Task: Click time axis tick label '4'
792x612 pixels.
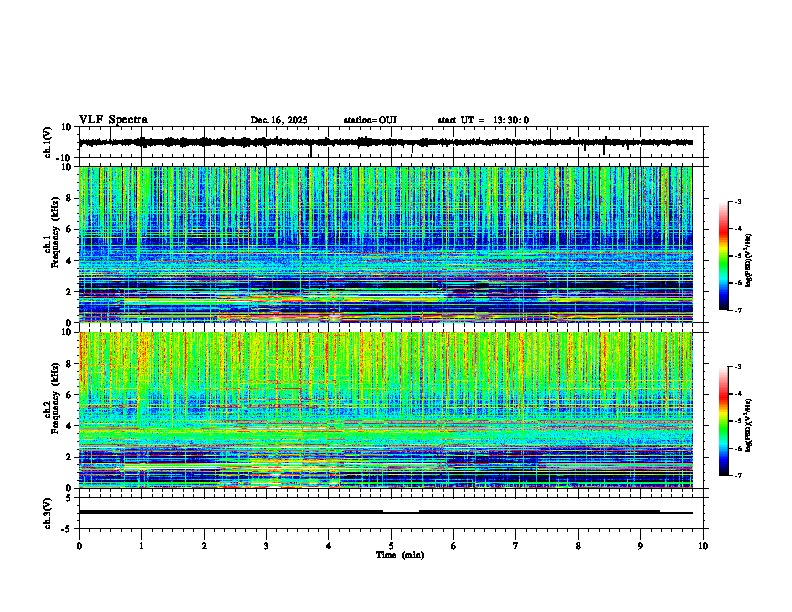Action: point(329,546)
